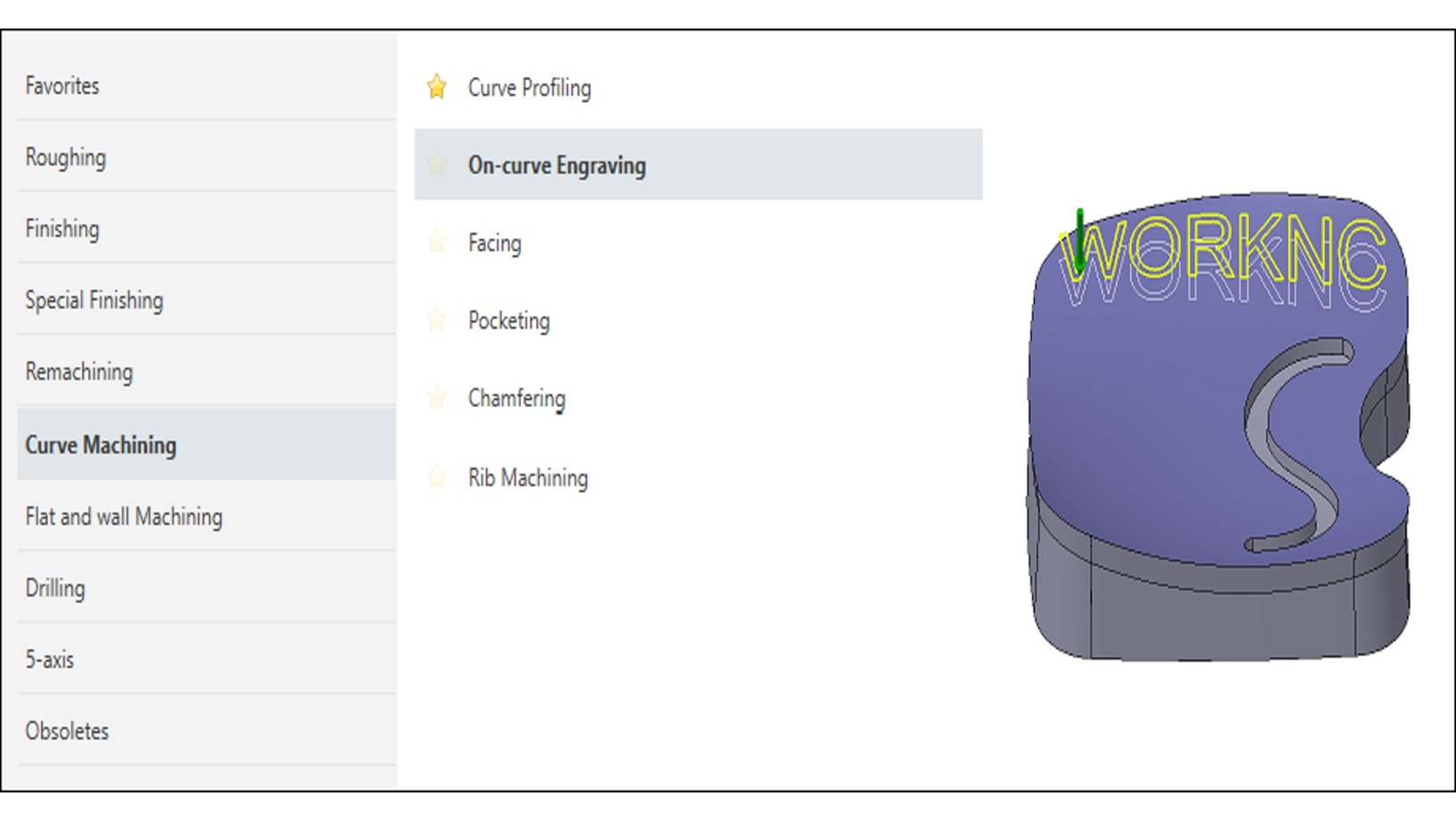Unfavorite Curve Profiling via its gold star

436,87
